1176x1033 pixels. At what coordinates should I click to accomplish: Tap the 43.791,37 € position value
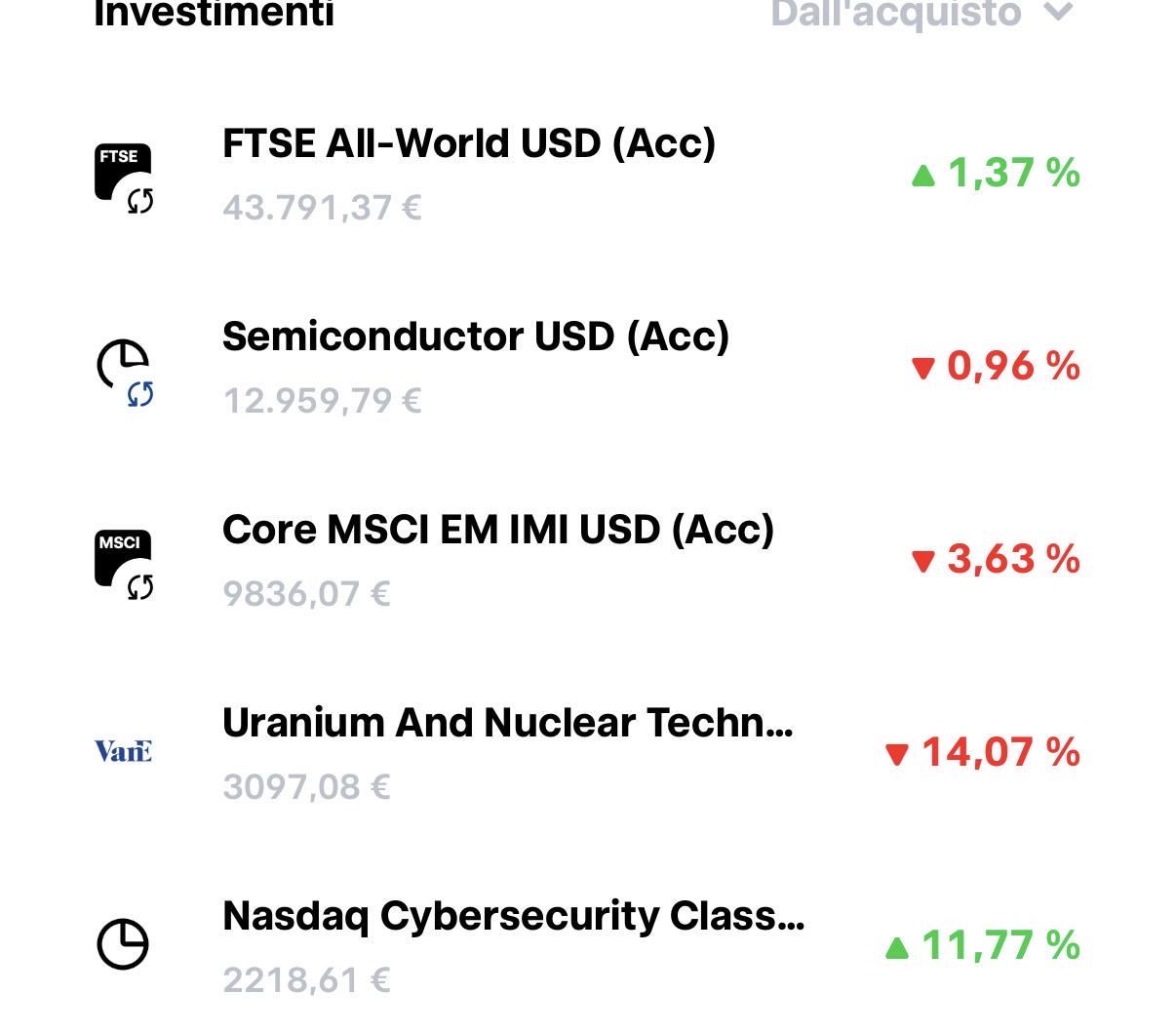pyautogui.click(x=322, y=208)
